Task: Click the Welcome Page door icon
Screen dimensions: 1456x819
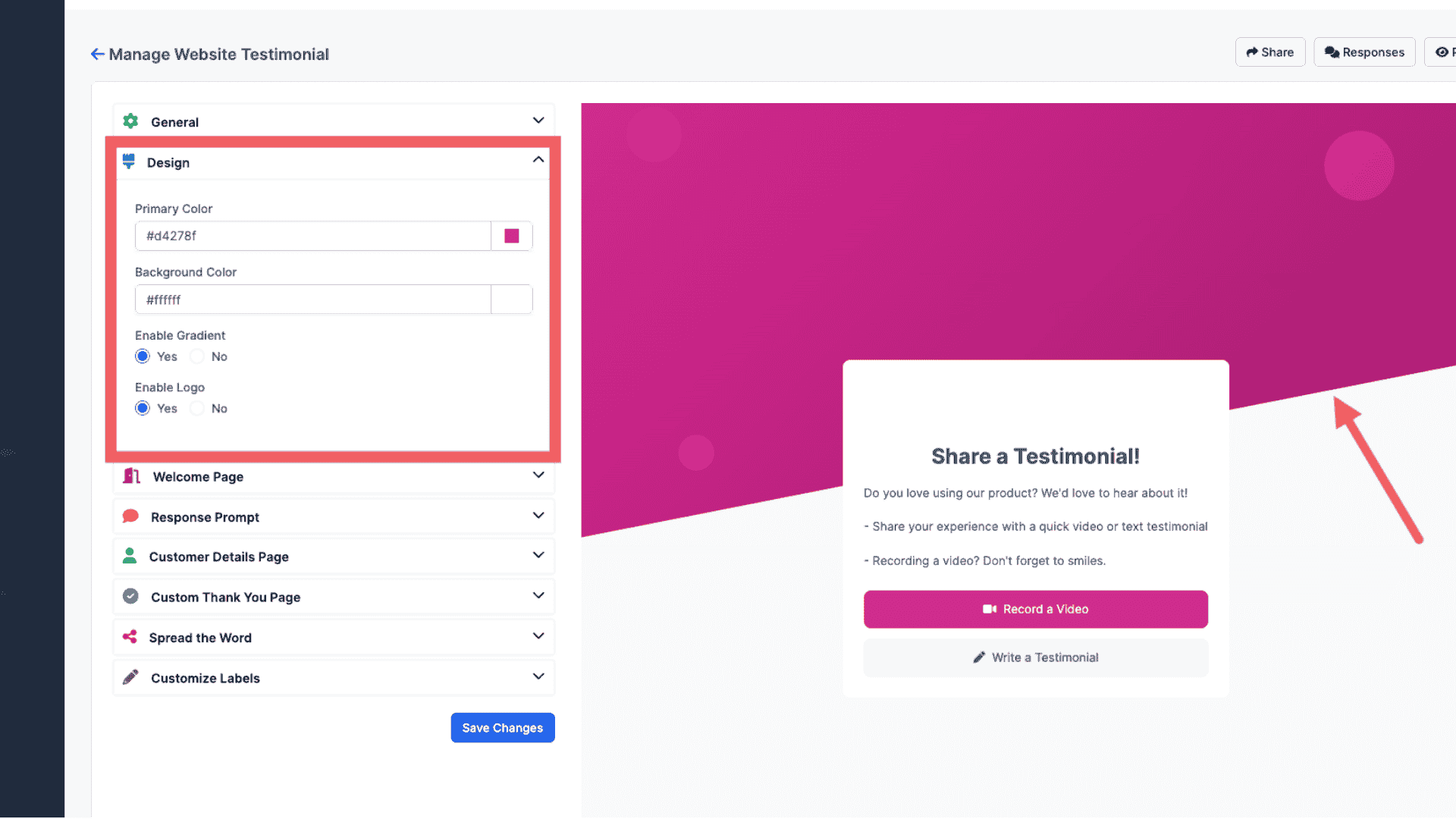Action: point(132,476)
